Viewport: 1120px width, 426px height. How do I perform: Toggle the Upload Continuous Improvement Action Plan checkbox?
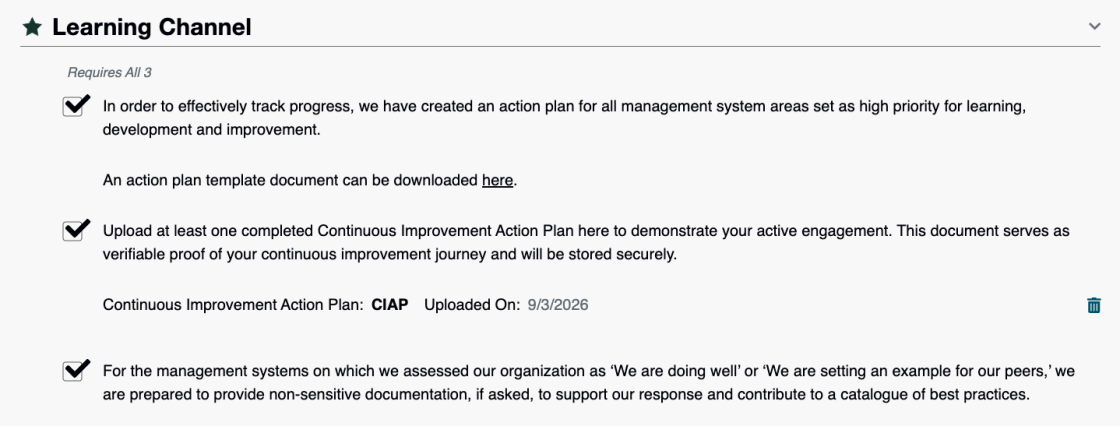pos(72,232)
